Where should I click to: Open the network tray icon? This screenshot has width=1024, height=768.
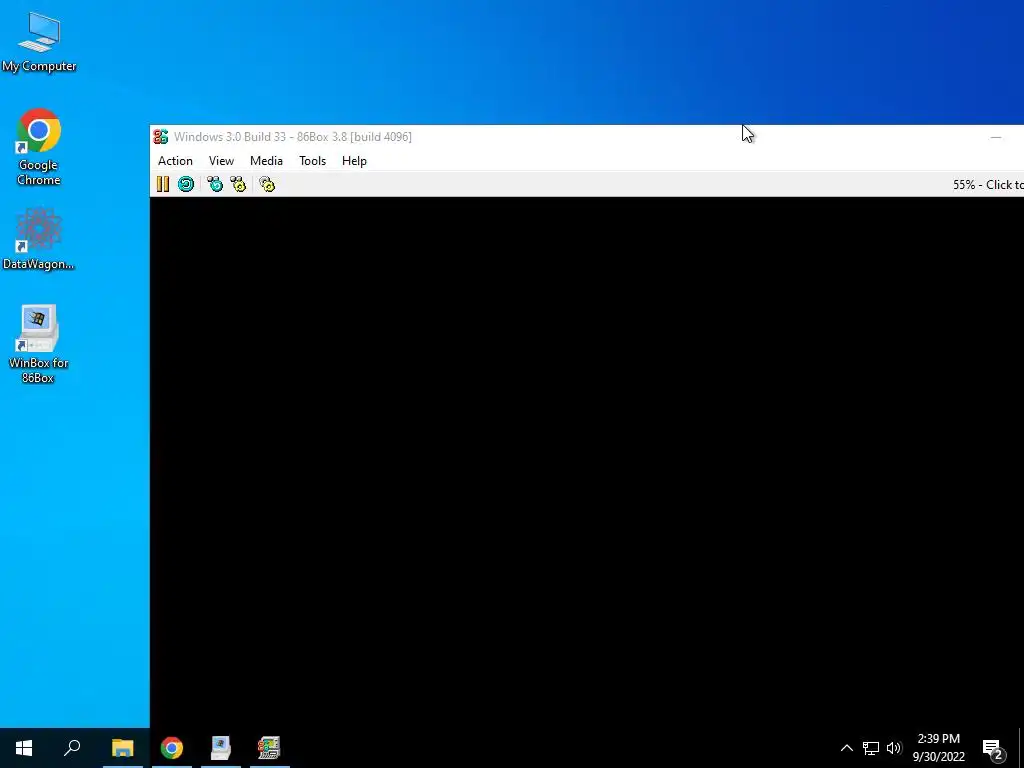pos(871,748)
